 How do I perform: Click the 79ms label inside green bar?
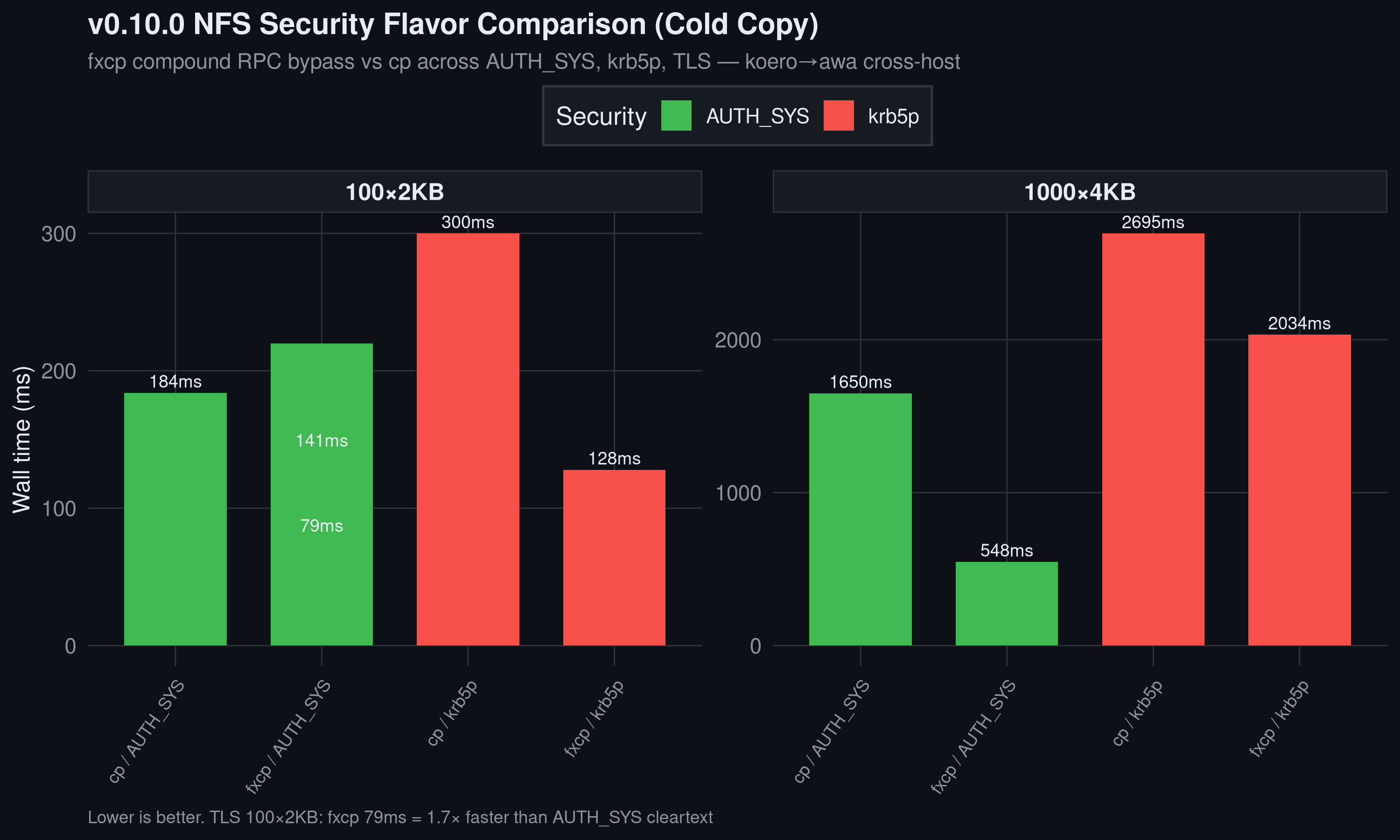click(322, 526)
